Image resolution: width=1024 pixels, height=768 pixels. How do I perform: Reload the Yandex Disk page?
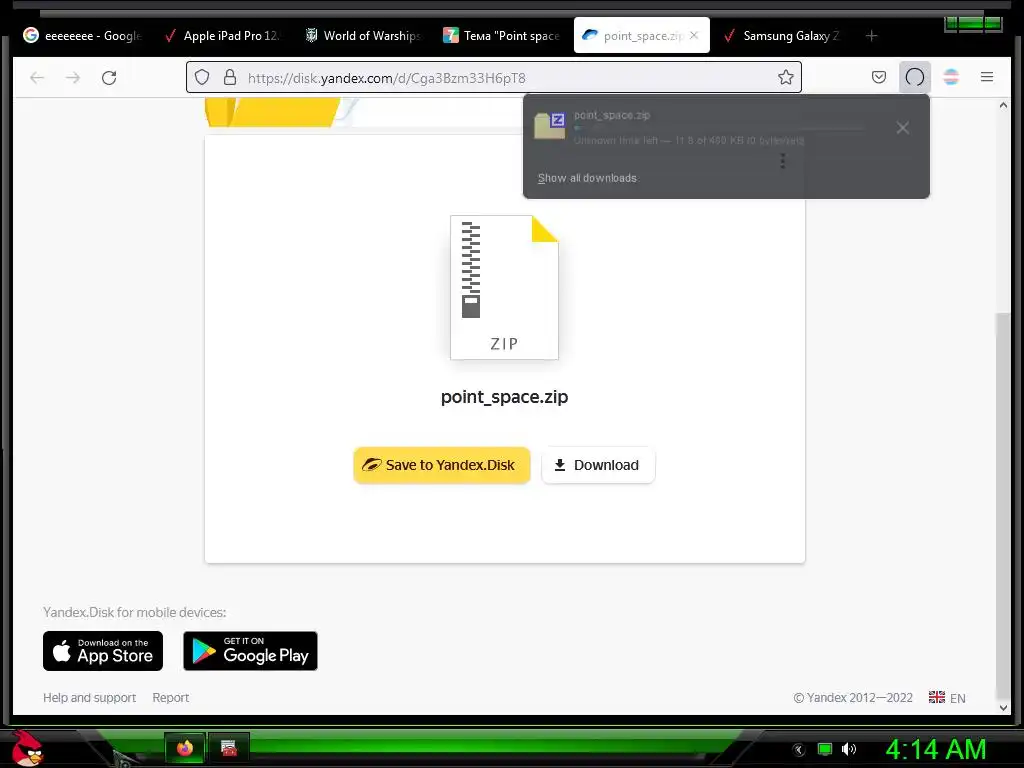tap(109, 78)
